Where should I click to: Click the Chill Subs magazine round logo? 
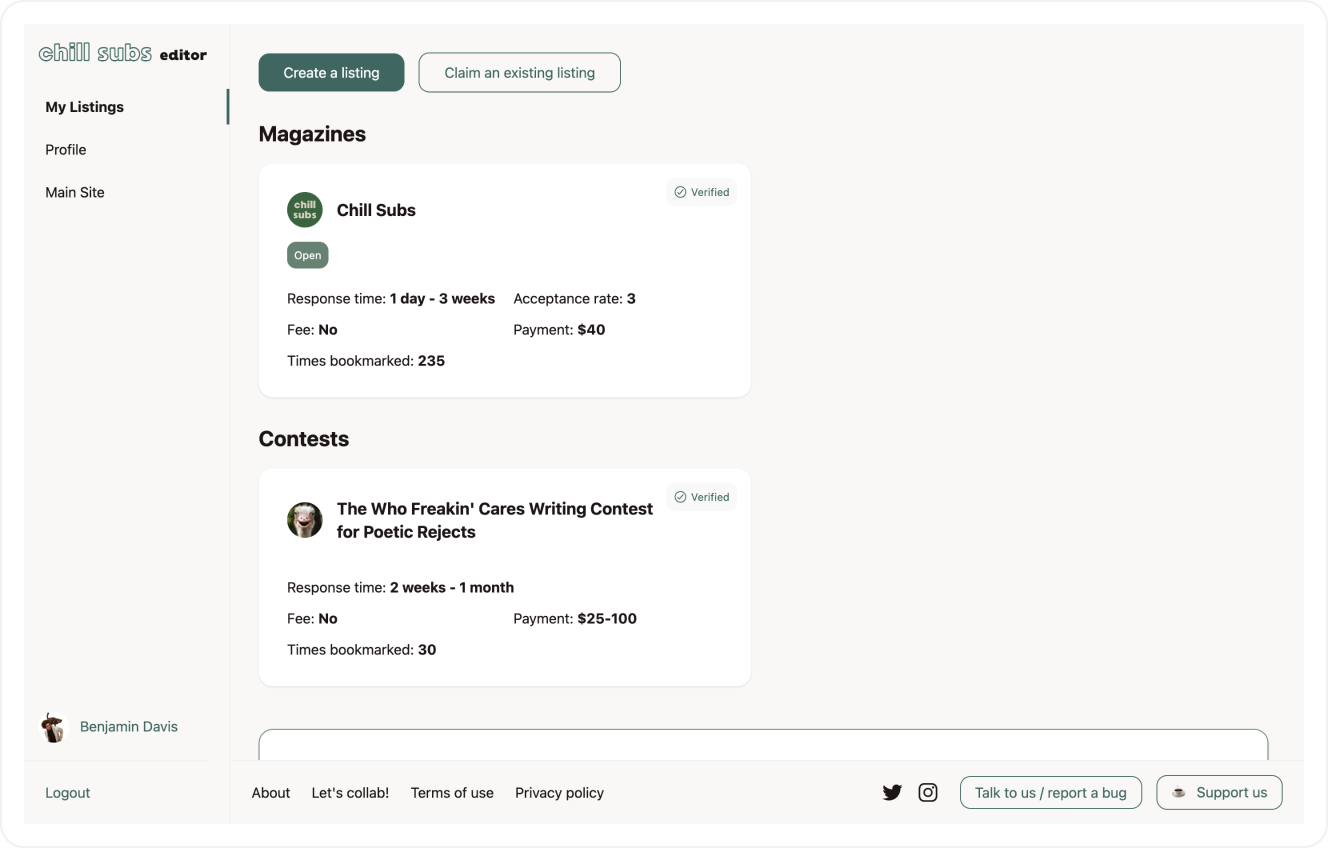pyautogui.click(x=305, y=210)
